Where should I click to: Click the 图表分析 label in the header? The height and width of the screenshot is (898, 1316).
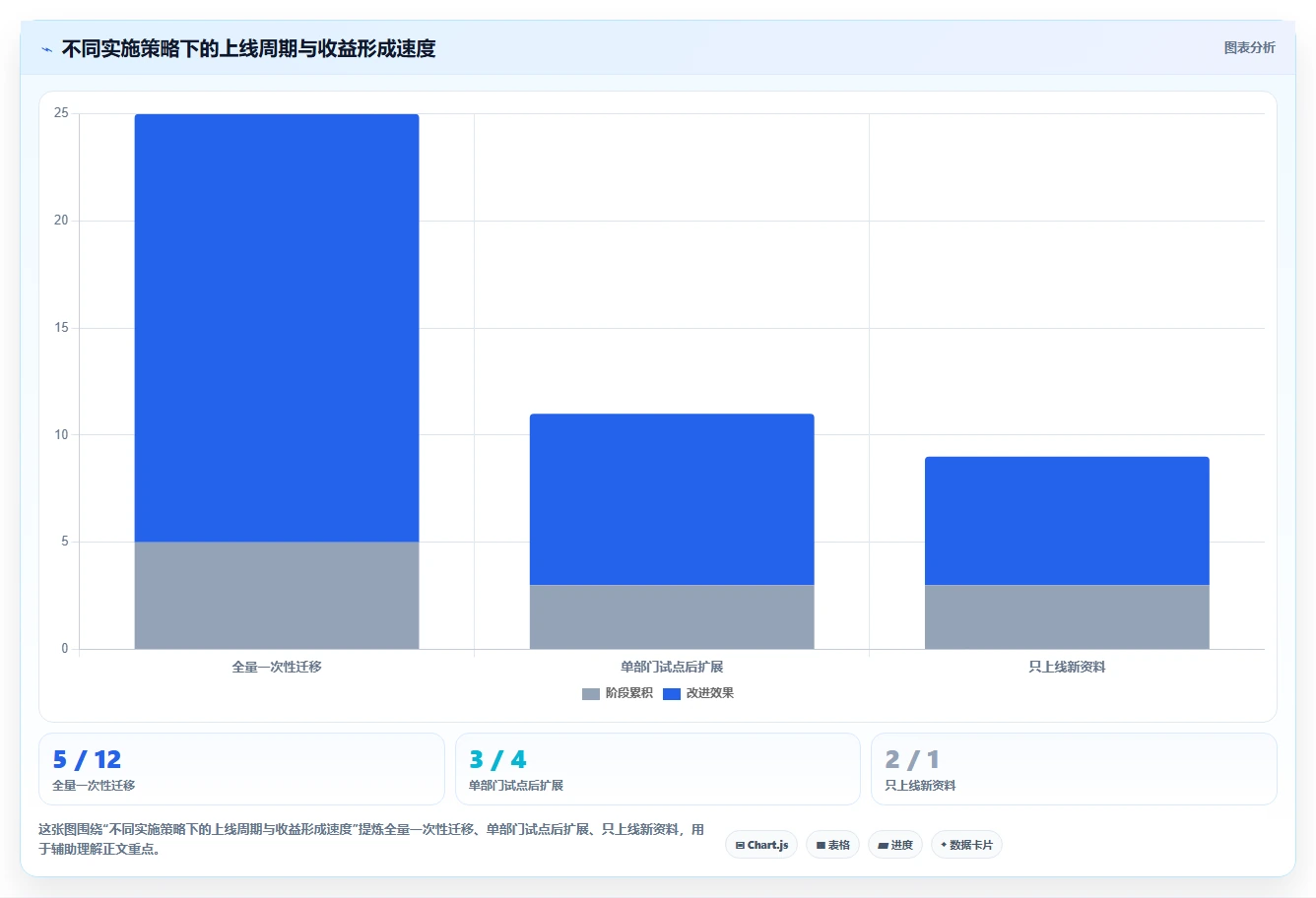(1249, 47)
